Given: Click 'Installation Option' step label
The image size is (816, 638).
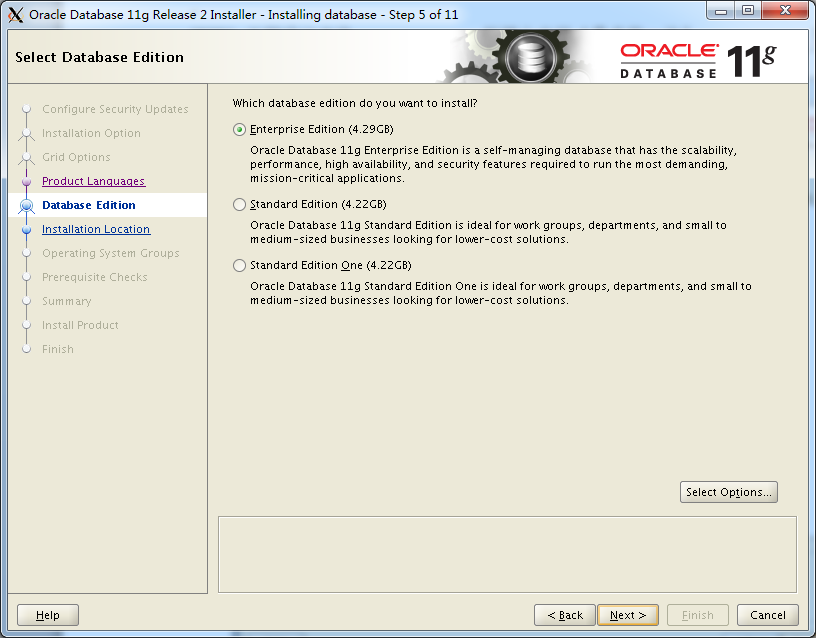Looking at the screenshot, I should tap(91, 133).
